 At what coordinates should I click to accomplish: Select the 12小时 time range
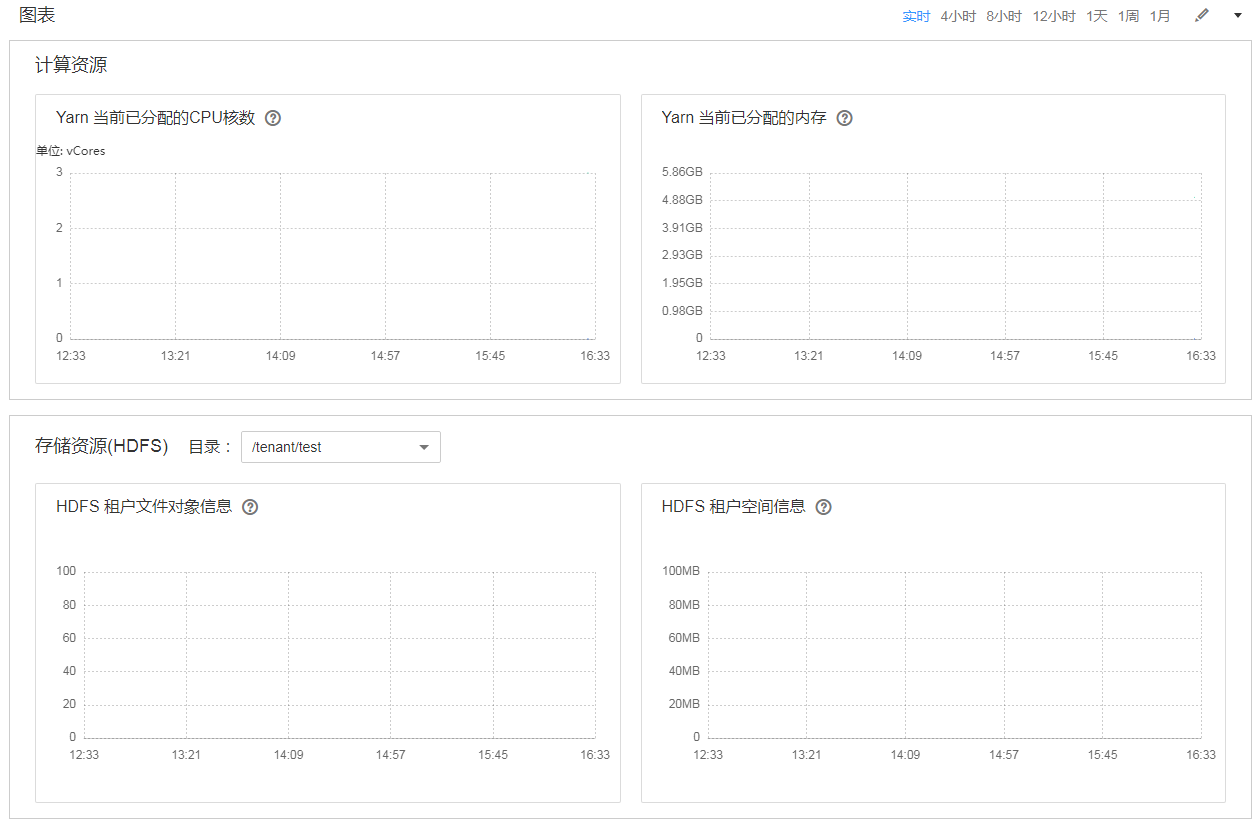point(1054,16)
